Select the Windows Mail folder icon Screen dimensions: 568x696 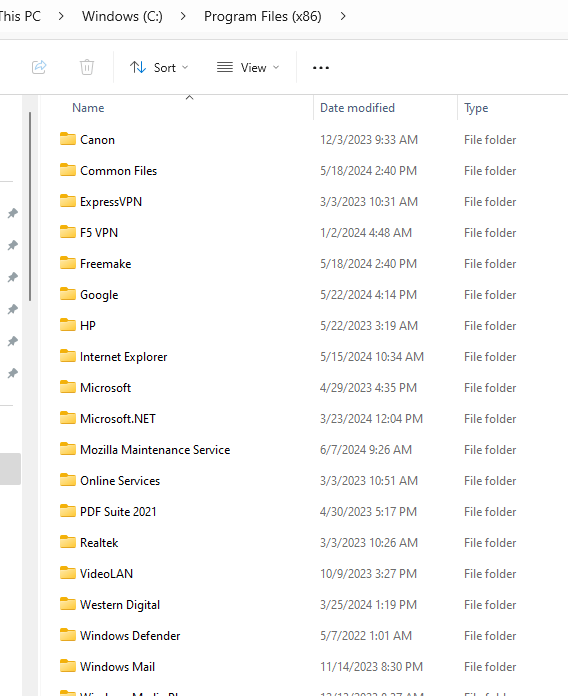[x=68, y=666]
